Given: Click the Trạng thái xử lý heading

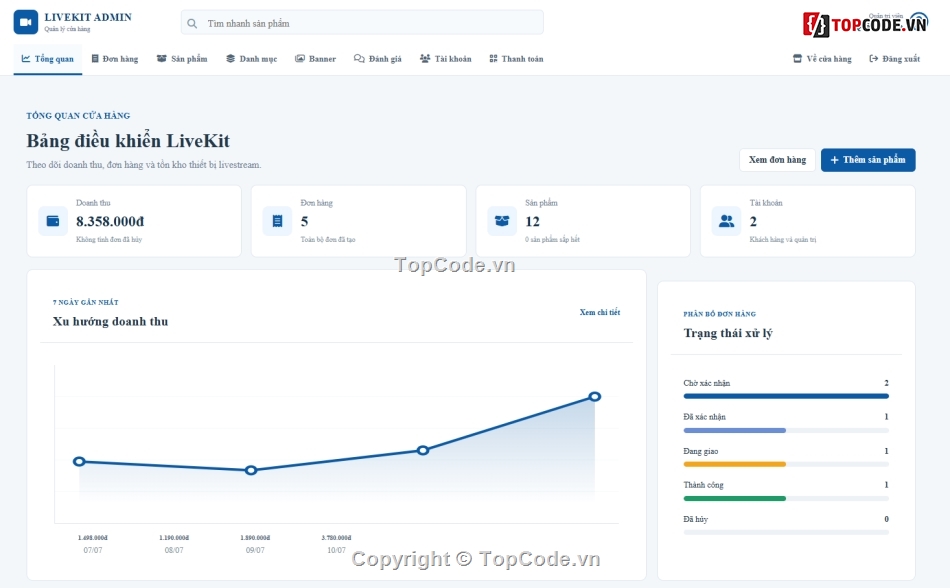Looking at the screenshot, I should pyautogui.click(x=728, y=333).
